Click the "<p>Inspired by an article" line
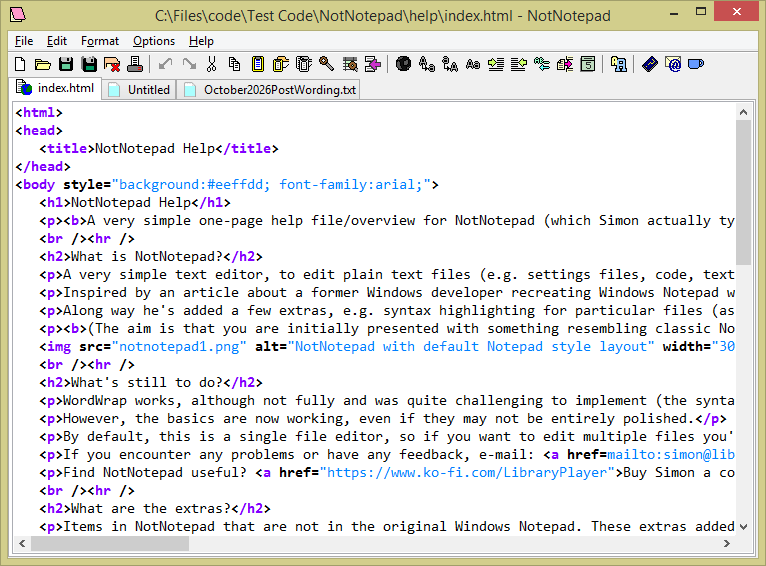 [x=387, y=293]
